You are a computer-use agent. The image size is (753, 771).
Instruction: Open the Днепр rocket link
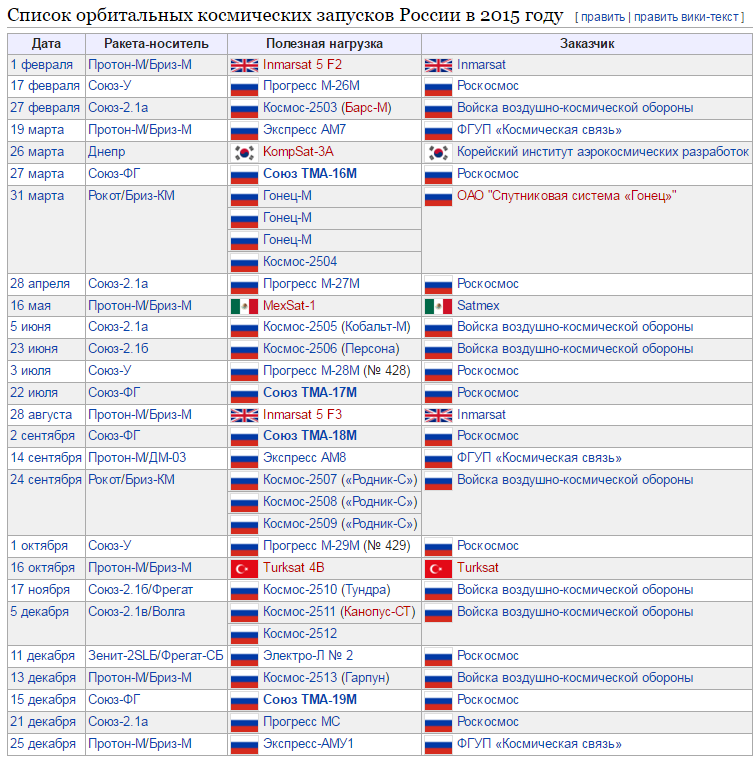[107, 151]
